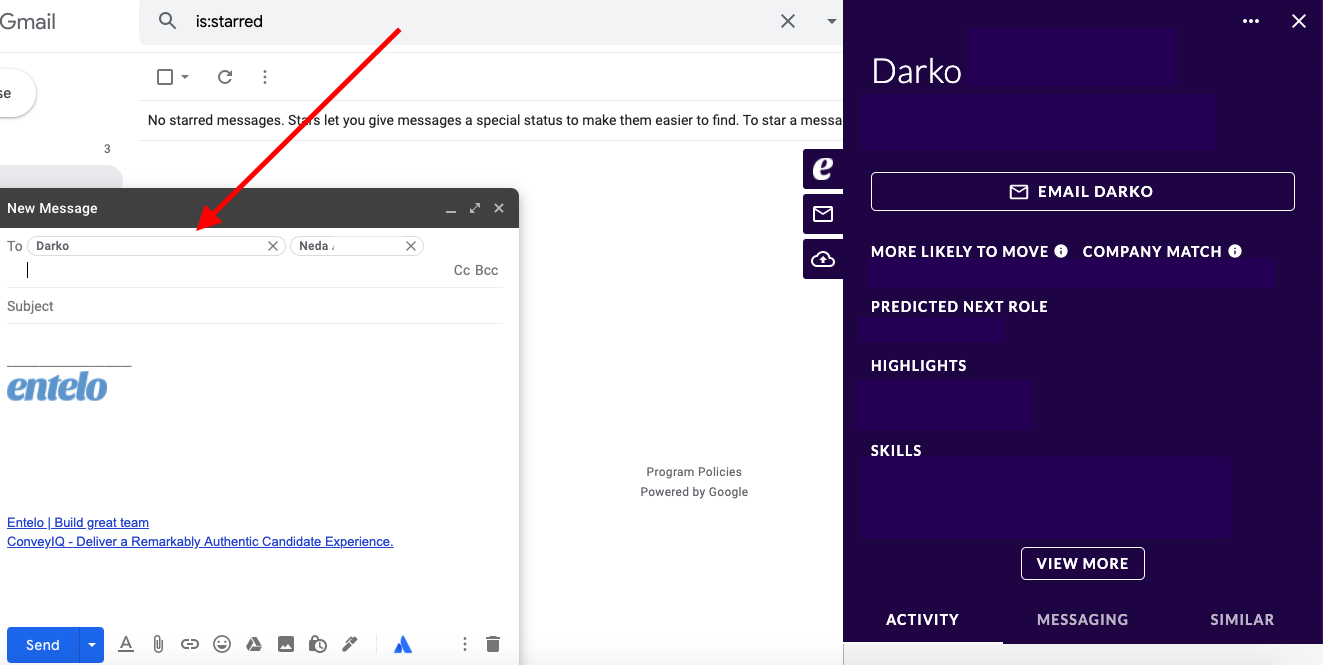
Task: Show the More Likely To Move info
Action: [1061, 251]
